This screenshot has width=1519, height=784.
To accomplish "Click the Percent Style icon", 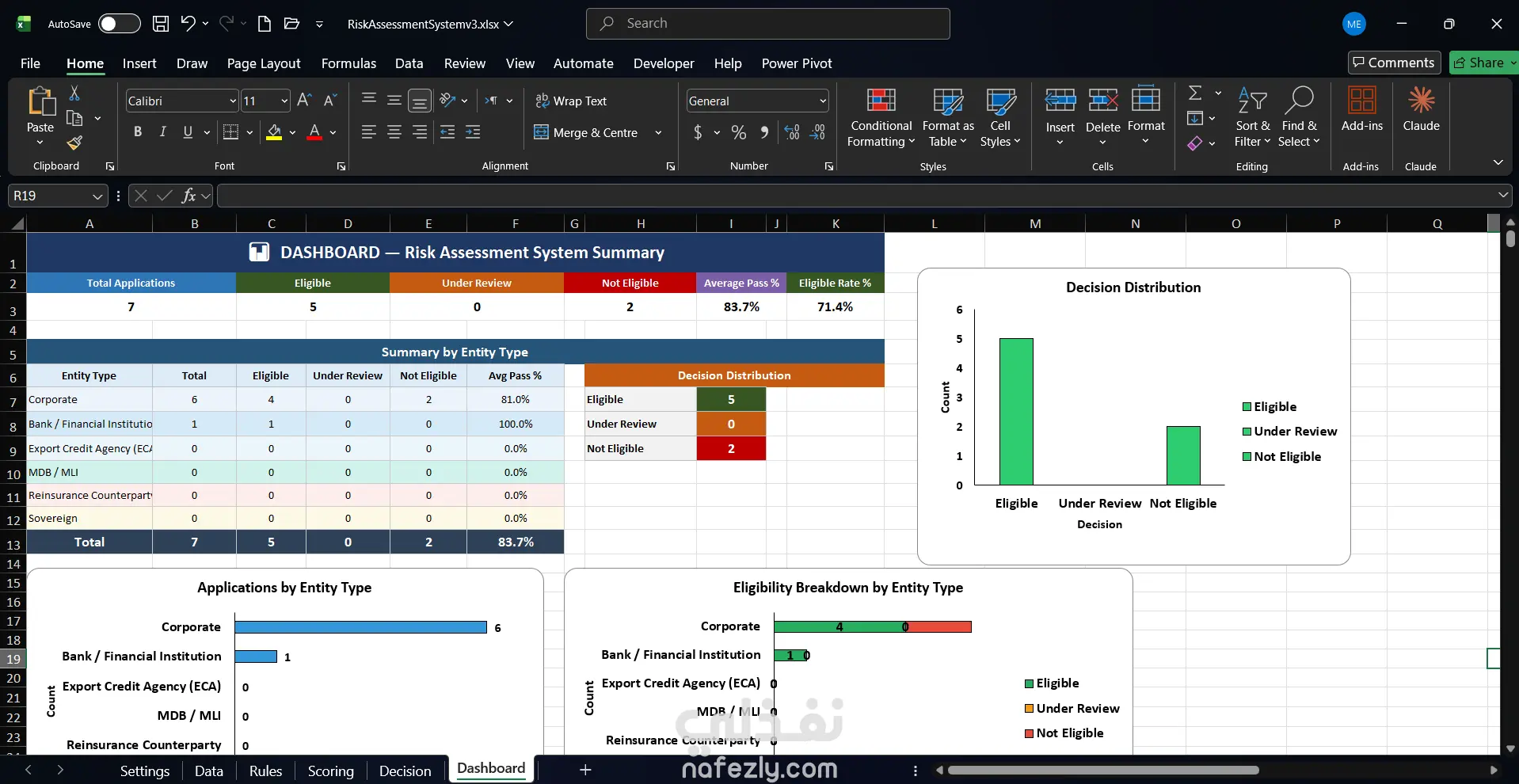I will tap(739, 133).
